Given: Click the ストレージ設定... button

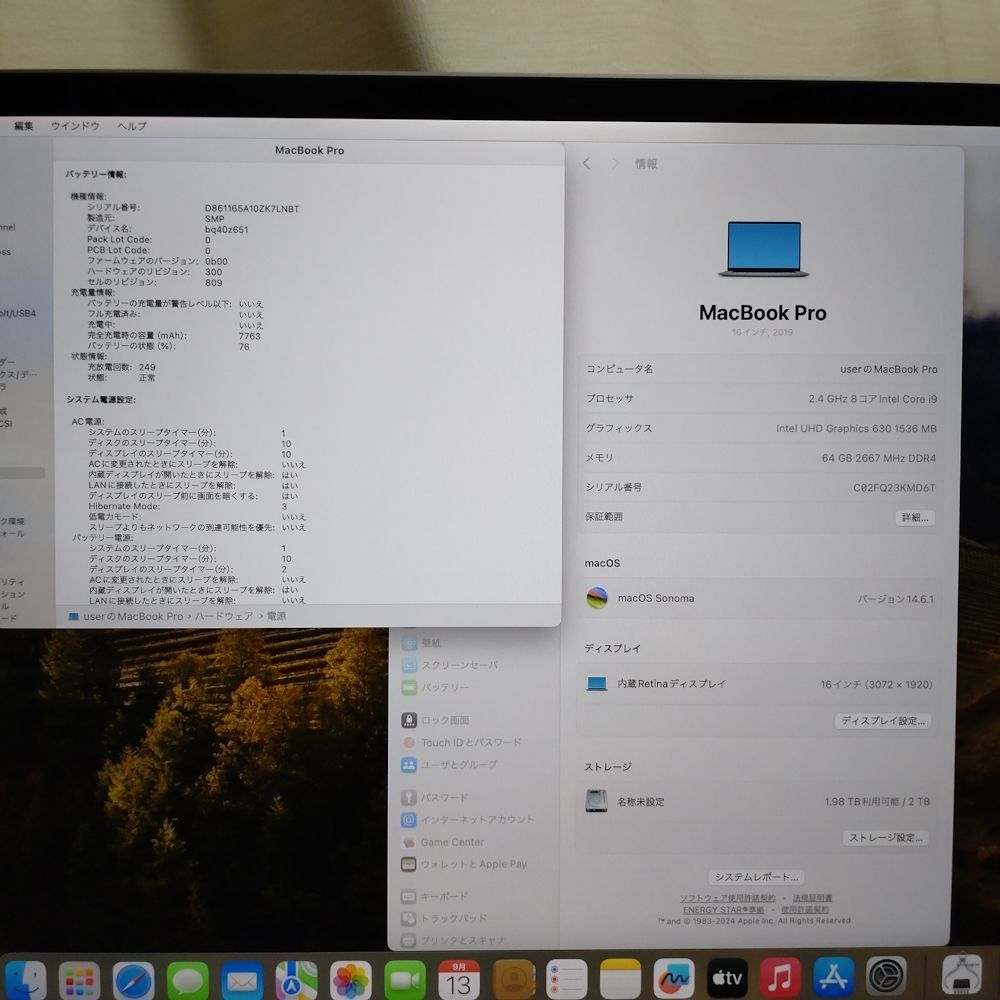Looking at the screenshot, I should coord(886,837).
